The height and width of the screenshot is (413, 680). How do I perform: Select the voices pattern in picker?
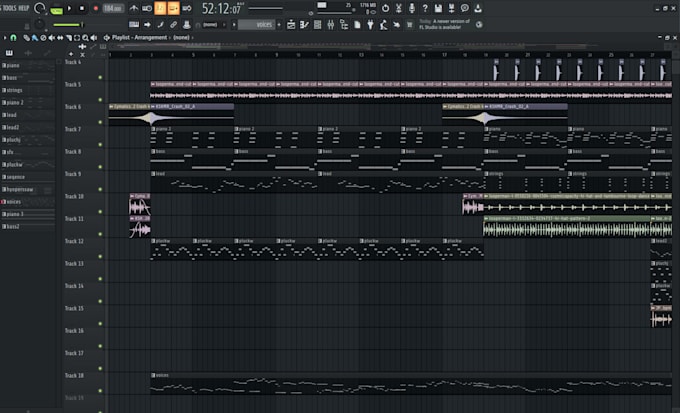tap(28, 202)
